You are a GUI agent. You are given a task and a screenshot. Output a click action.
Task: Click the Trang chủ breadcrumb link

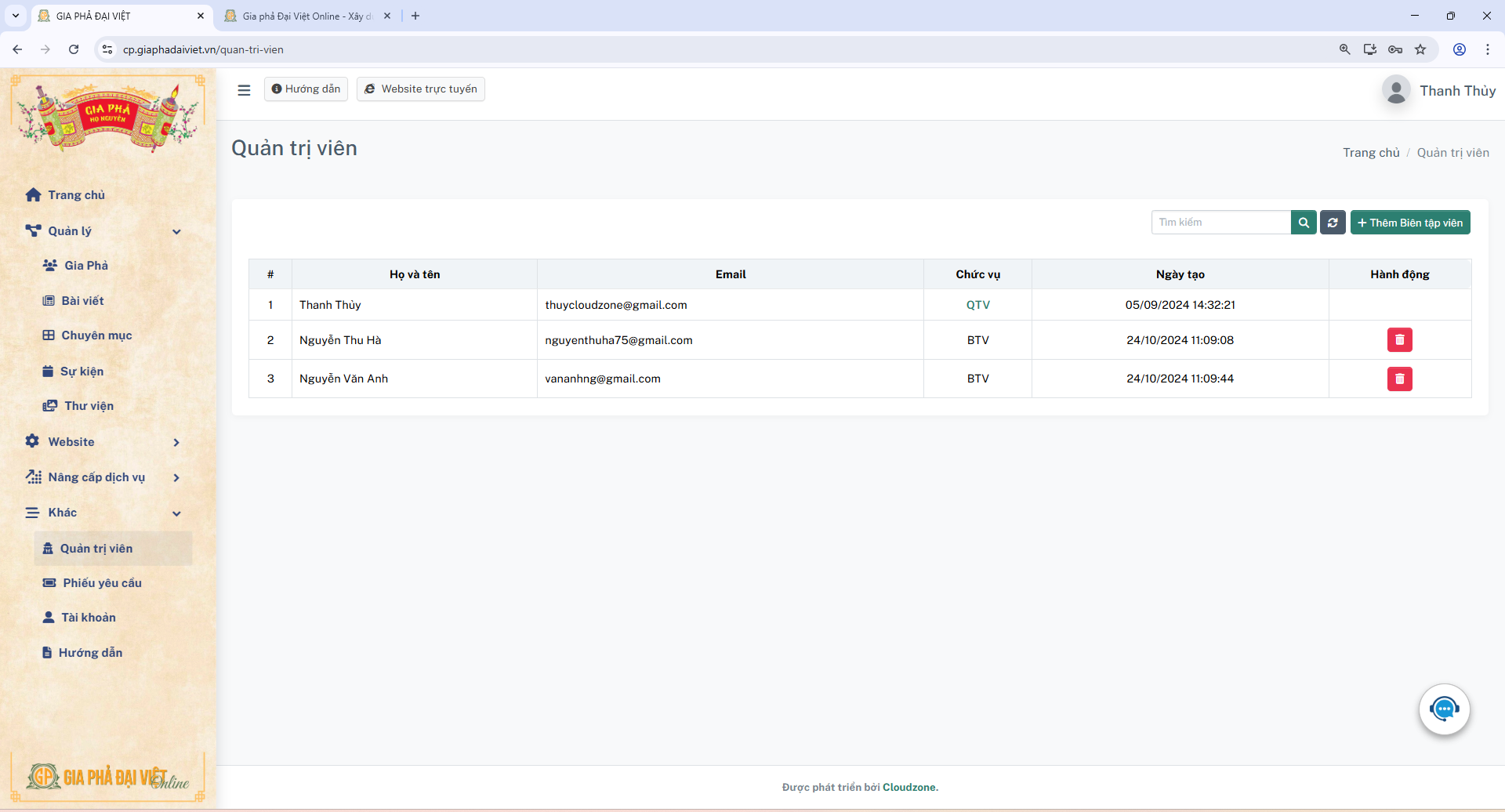click(1370, 153)
